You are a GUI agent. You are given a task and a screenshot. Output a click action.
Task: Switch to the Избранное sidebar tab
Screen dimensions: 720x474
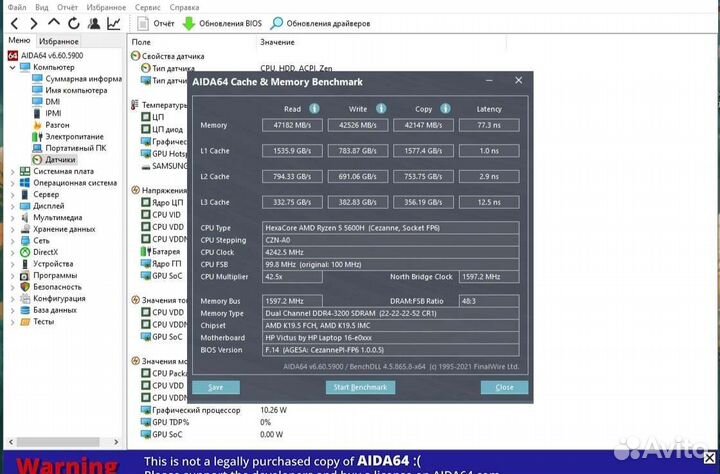pyautogui.click(x=59, y=41)
